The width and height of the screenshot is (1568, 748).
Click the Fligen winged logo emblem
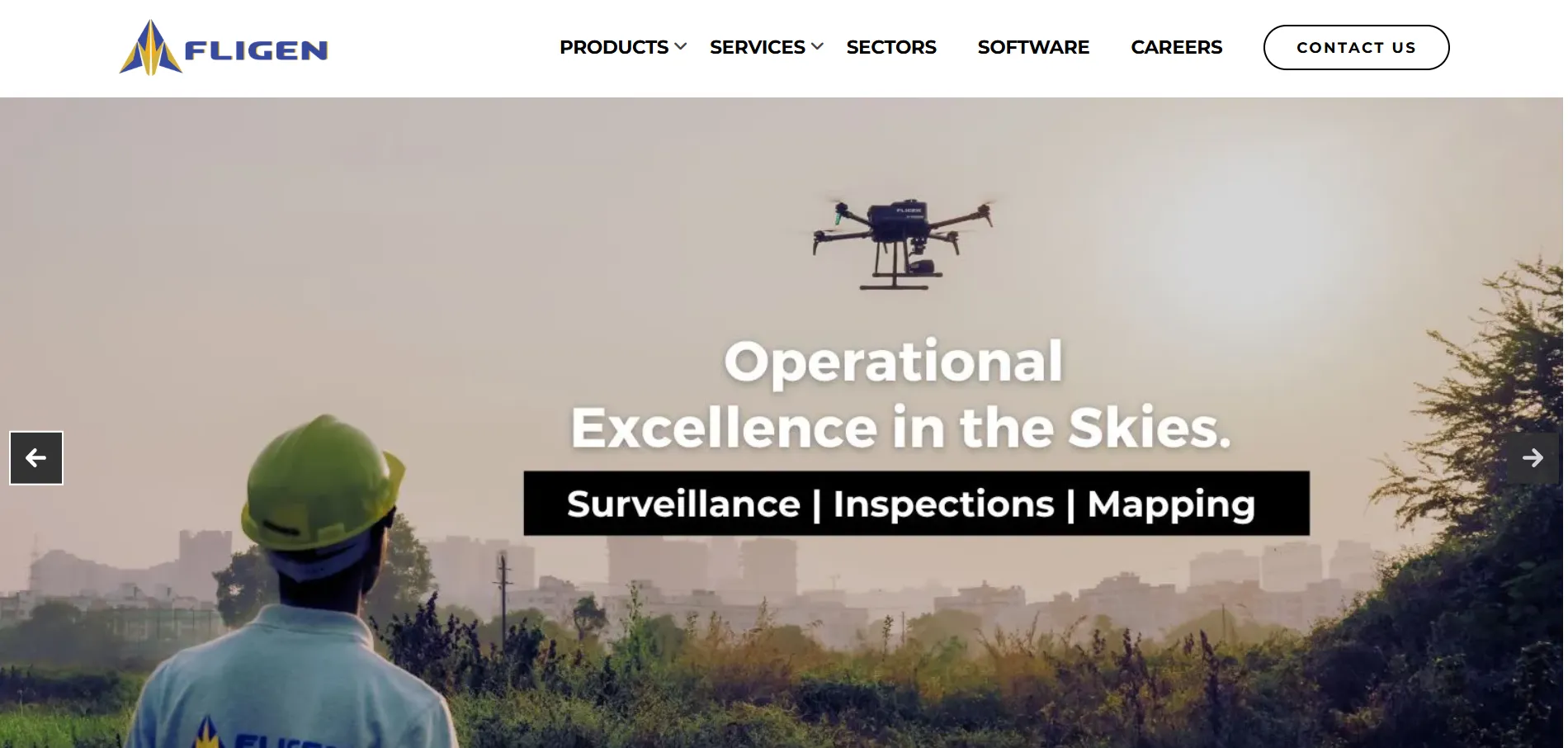150,48
